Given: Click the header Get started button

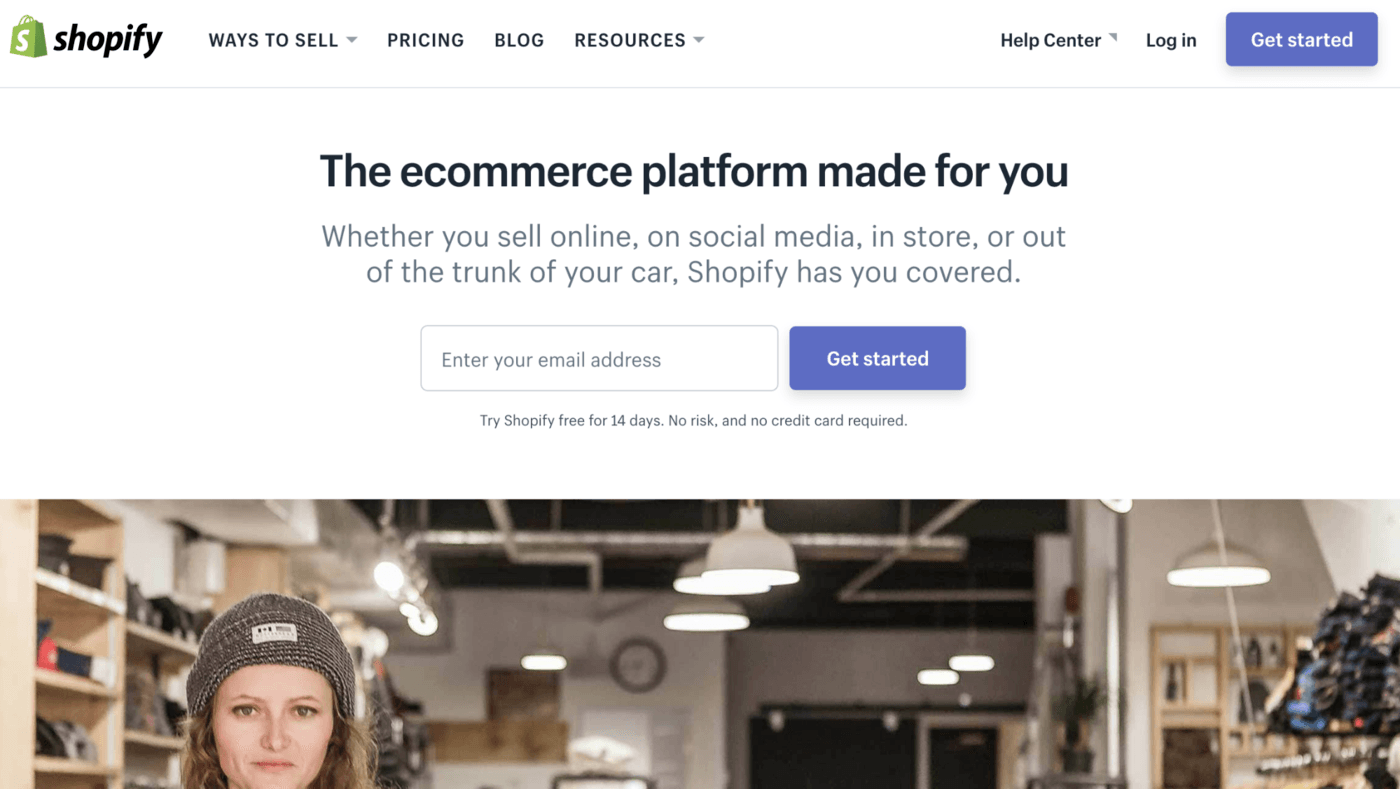Looking at the screenshot, I should pos(1301,40).
